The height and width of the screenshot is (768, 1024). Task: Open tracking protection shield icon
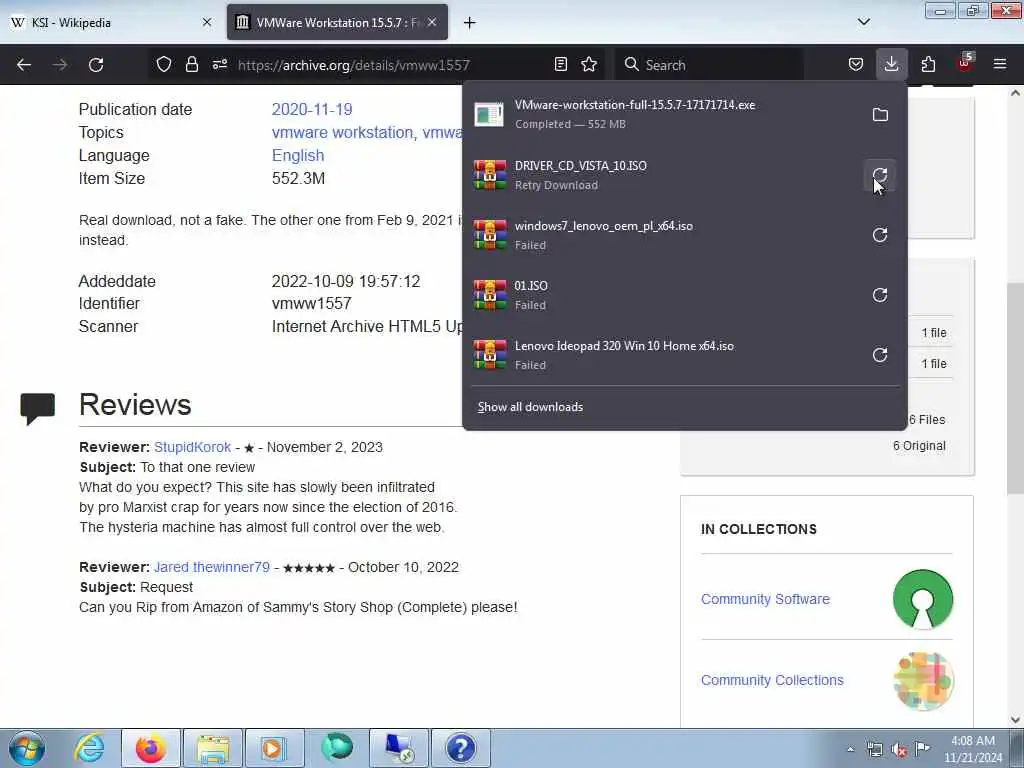tap(164, 64)
